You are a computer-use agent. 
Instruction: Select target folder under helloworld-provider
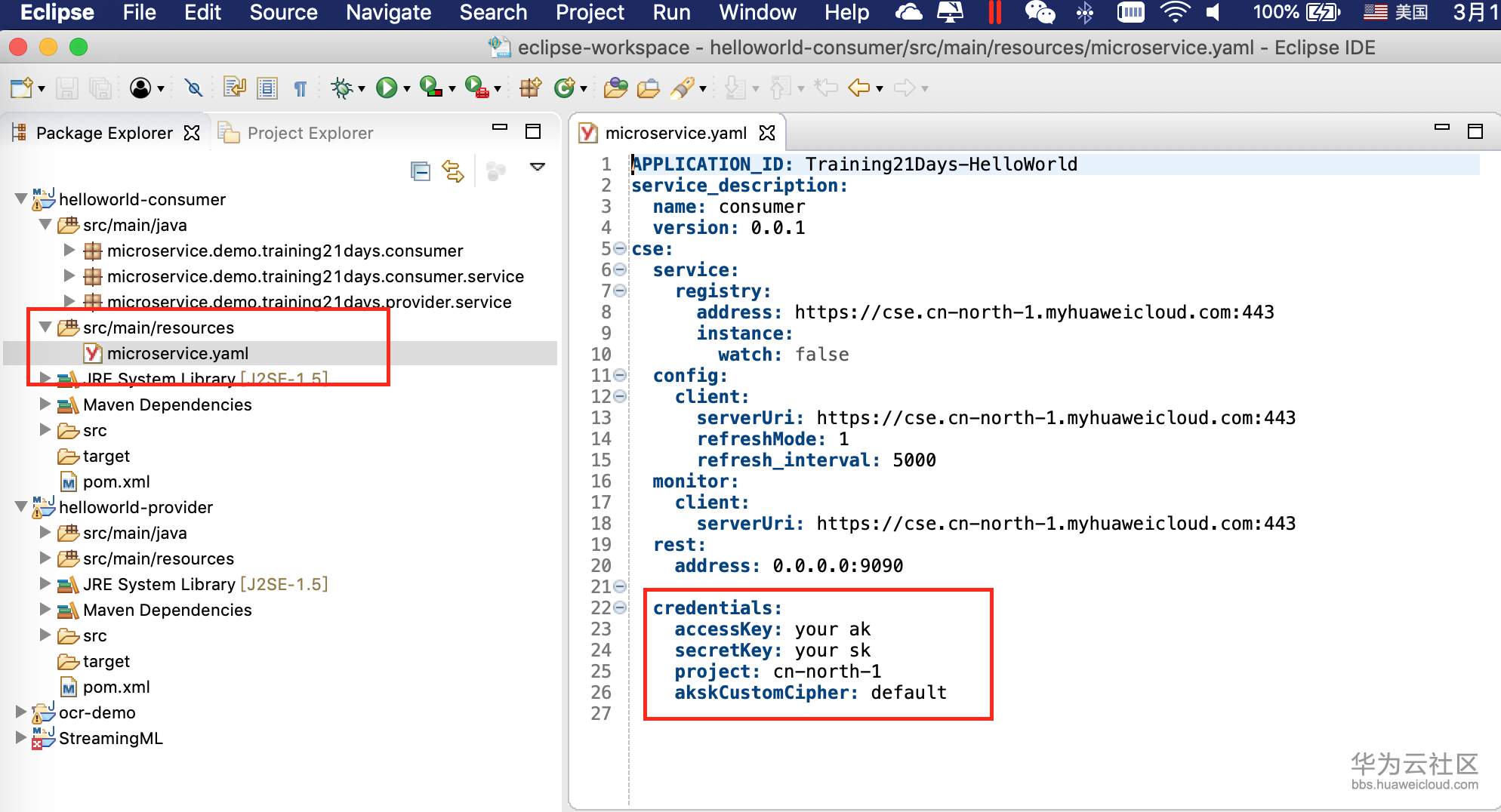point(106,661)
